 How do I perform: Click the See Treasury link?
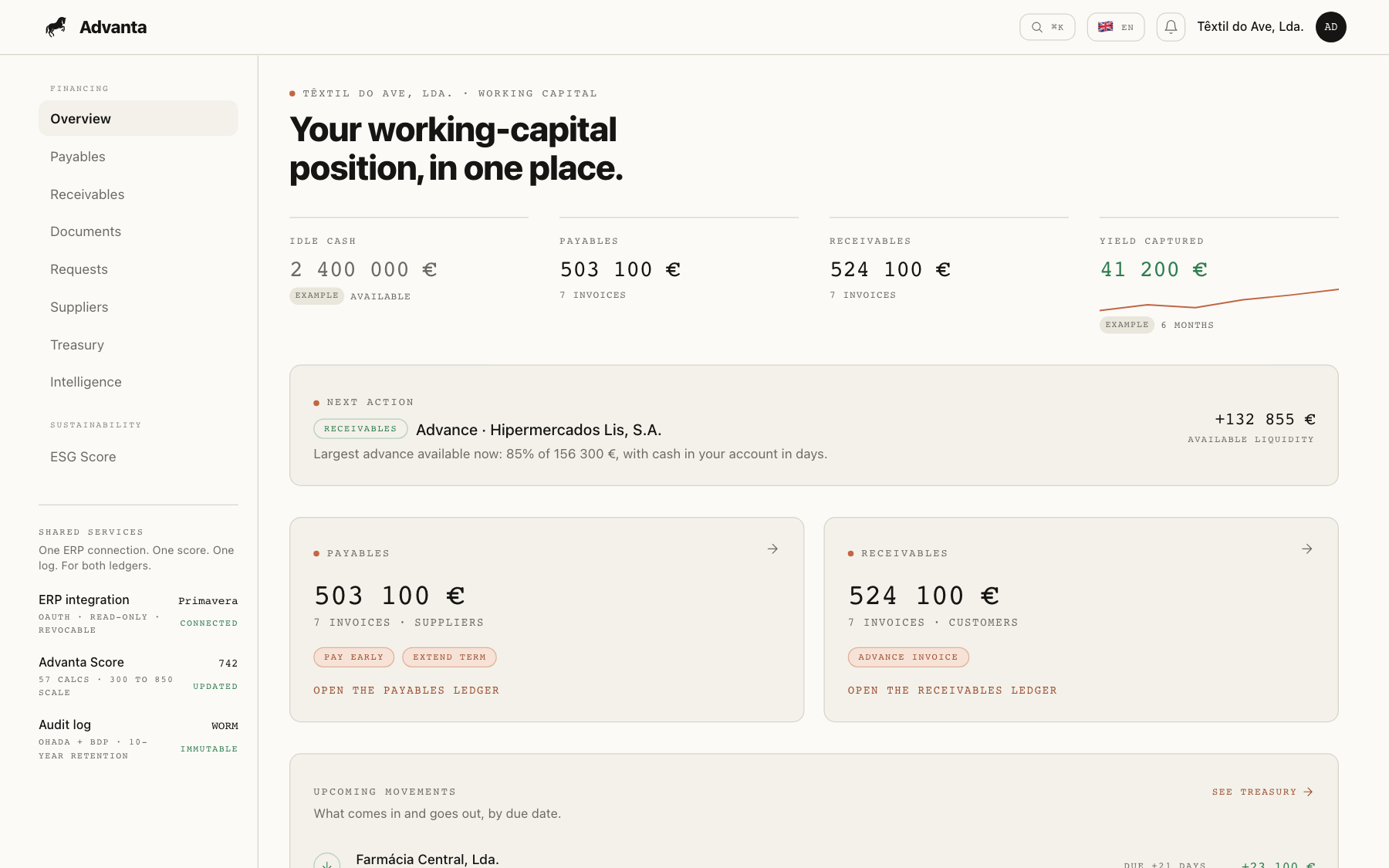1262,792
